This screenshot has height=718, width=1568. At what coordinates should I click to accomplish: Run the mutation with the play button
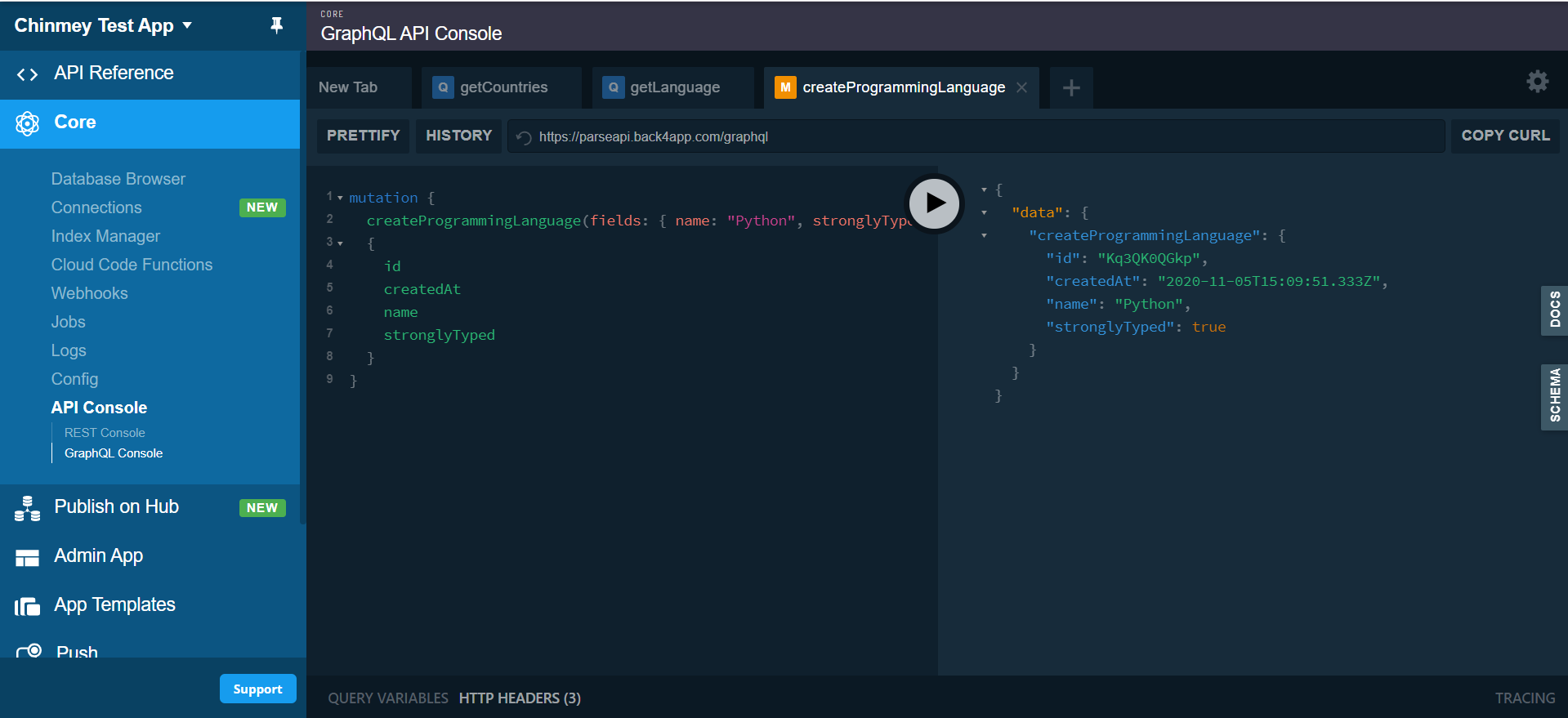935,203
